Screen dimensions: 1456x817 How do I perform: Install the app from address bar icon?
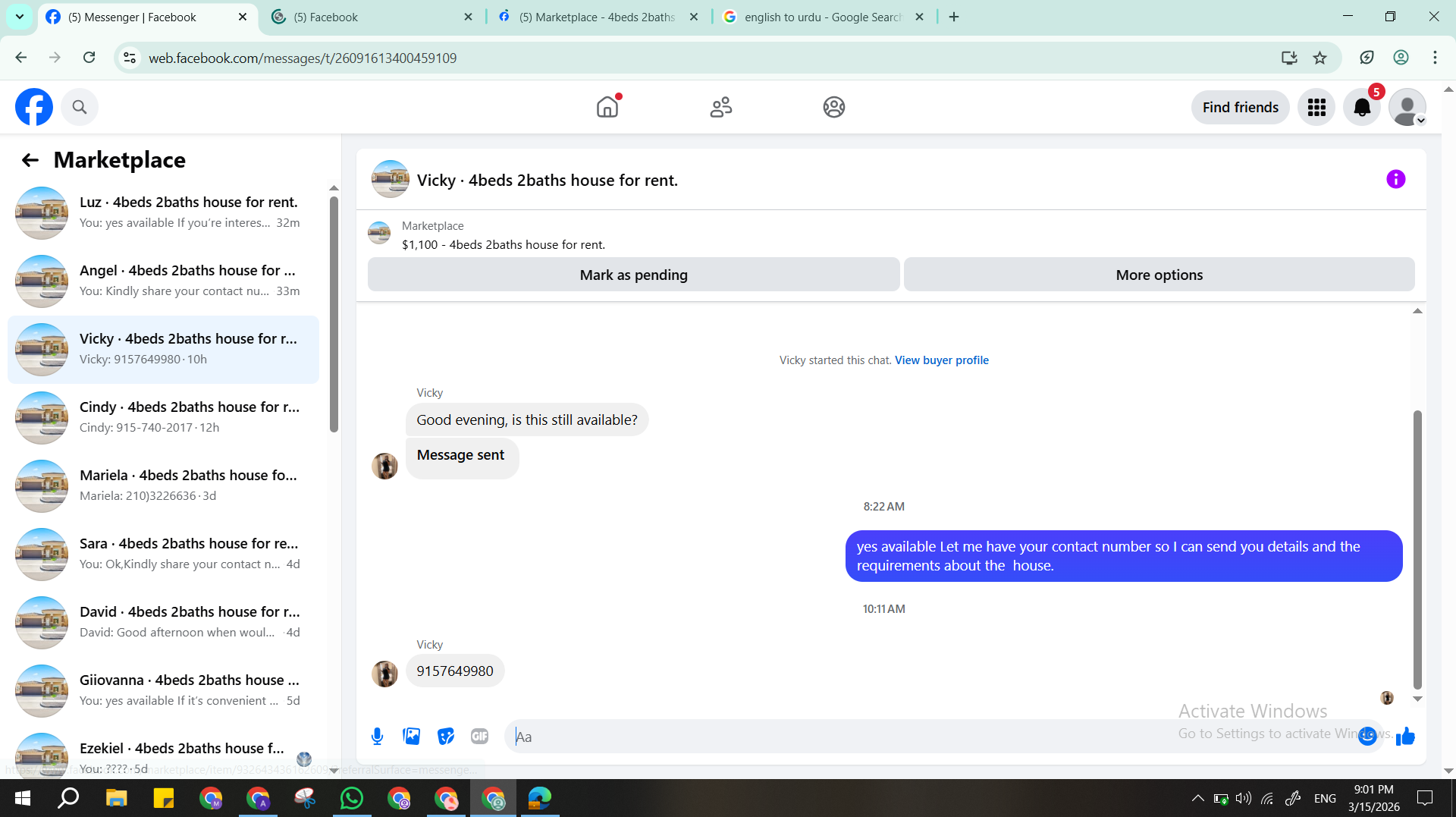1289,58
